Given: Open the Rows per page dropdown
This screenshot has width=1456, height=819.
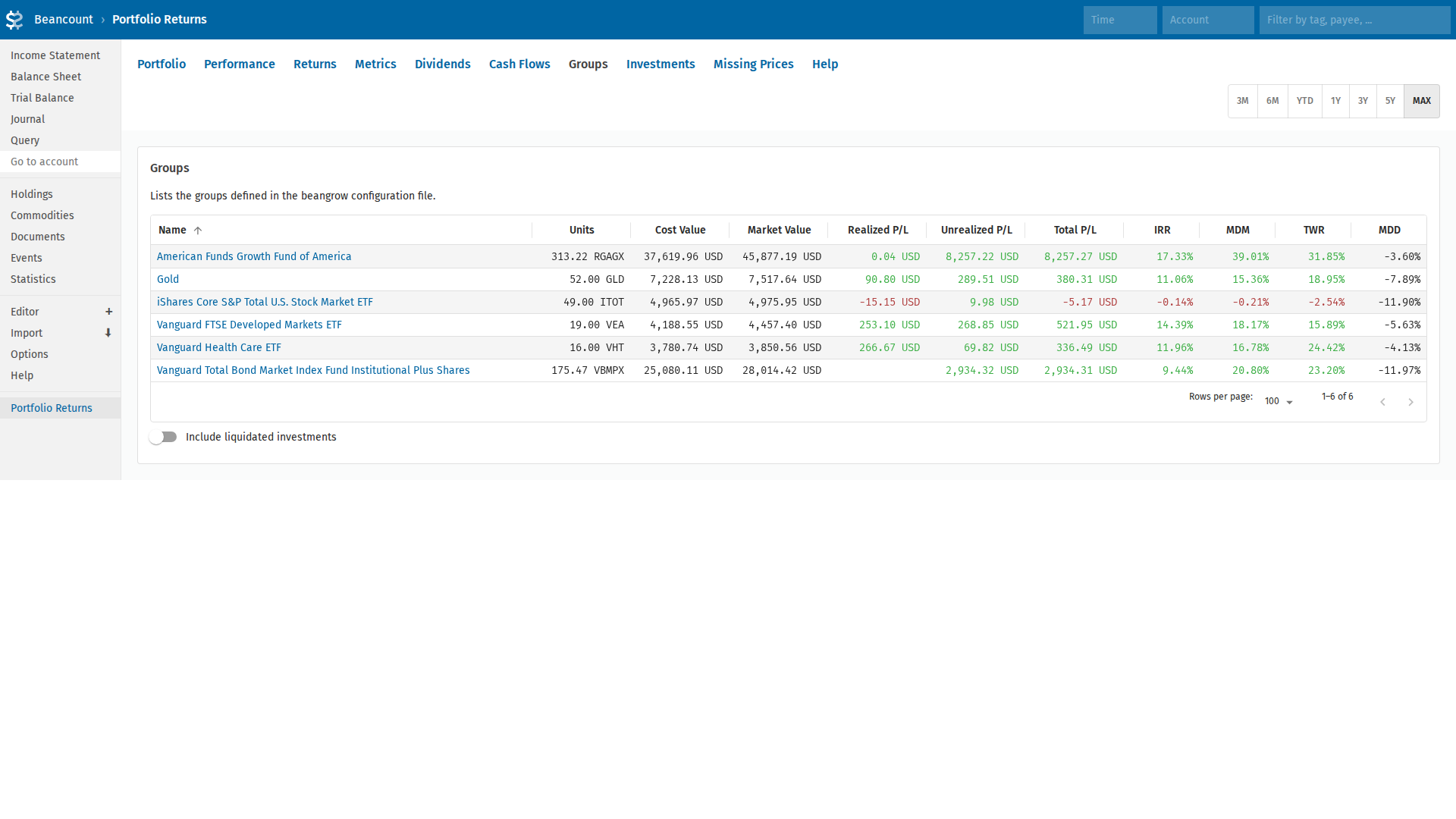Looking at the screenshot, I should [x=1279, y=401].
